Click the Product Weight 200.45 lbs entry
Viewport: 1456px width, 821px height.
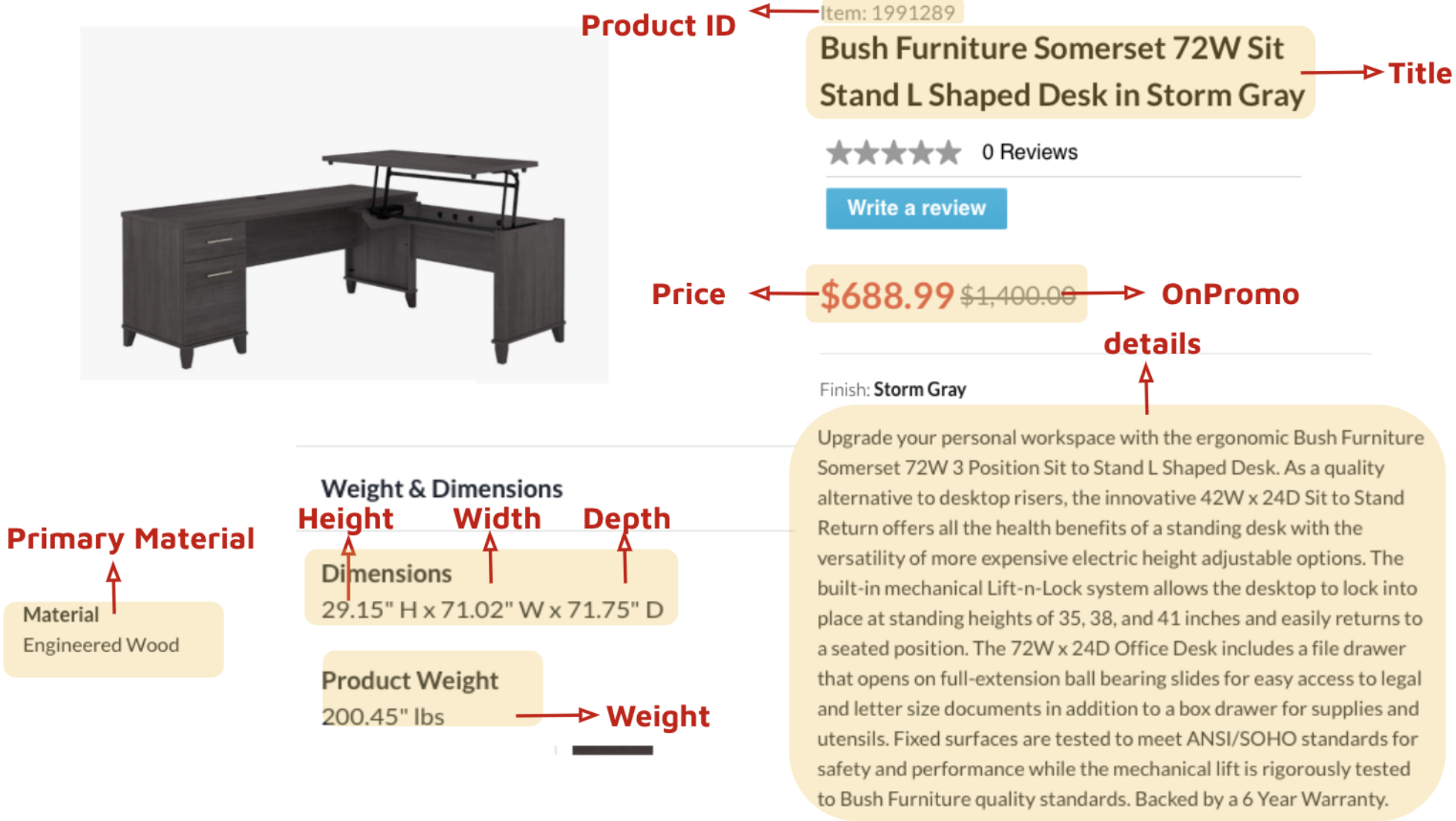click(410, 698)
